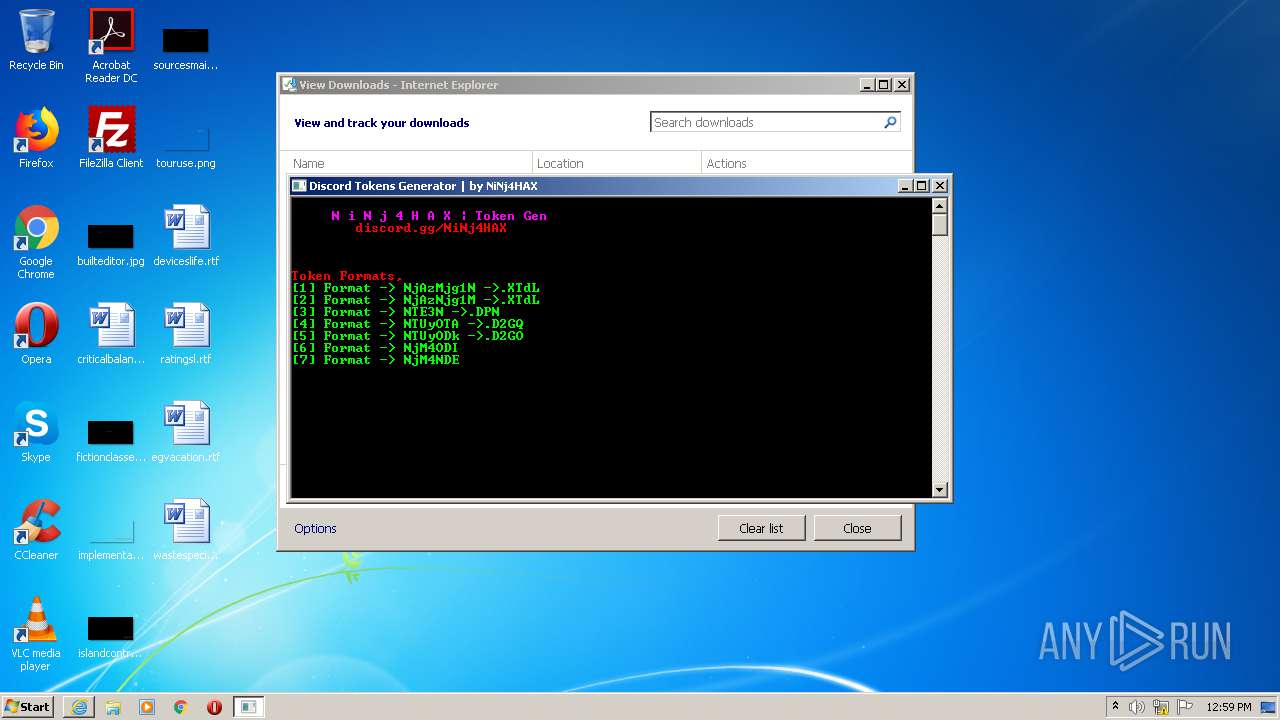Viewport: 1280px width, 720px height.
Task: Open Internet Explorer from taskbar
Action: pos(79,707)
